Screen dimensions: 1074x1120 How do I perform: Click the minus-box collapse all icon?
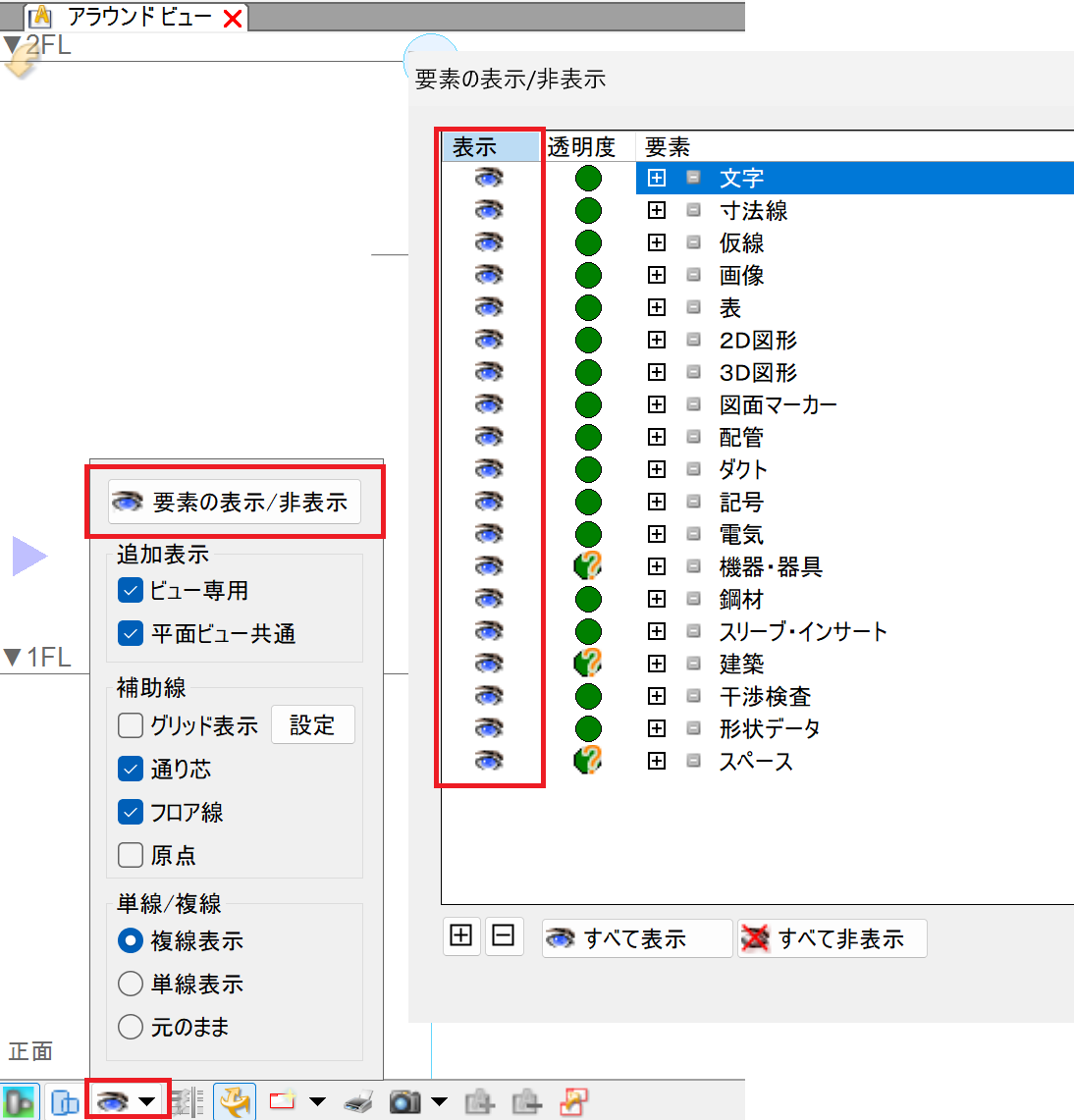[x=503, y=936]
